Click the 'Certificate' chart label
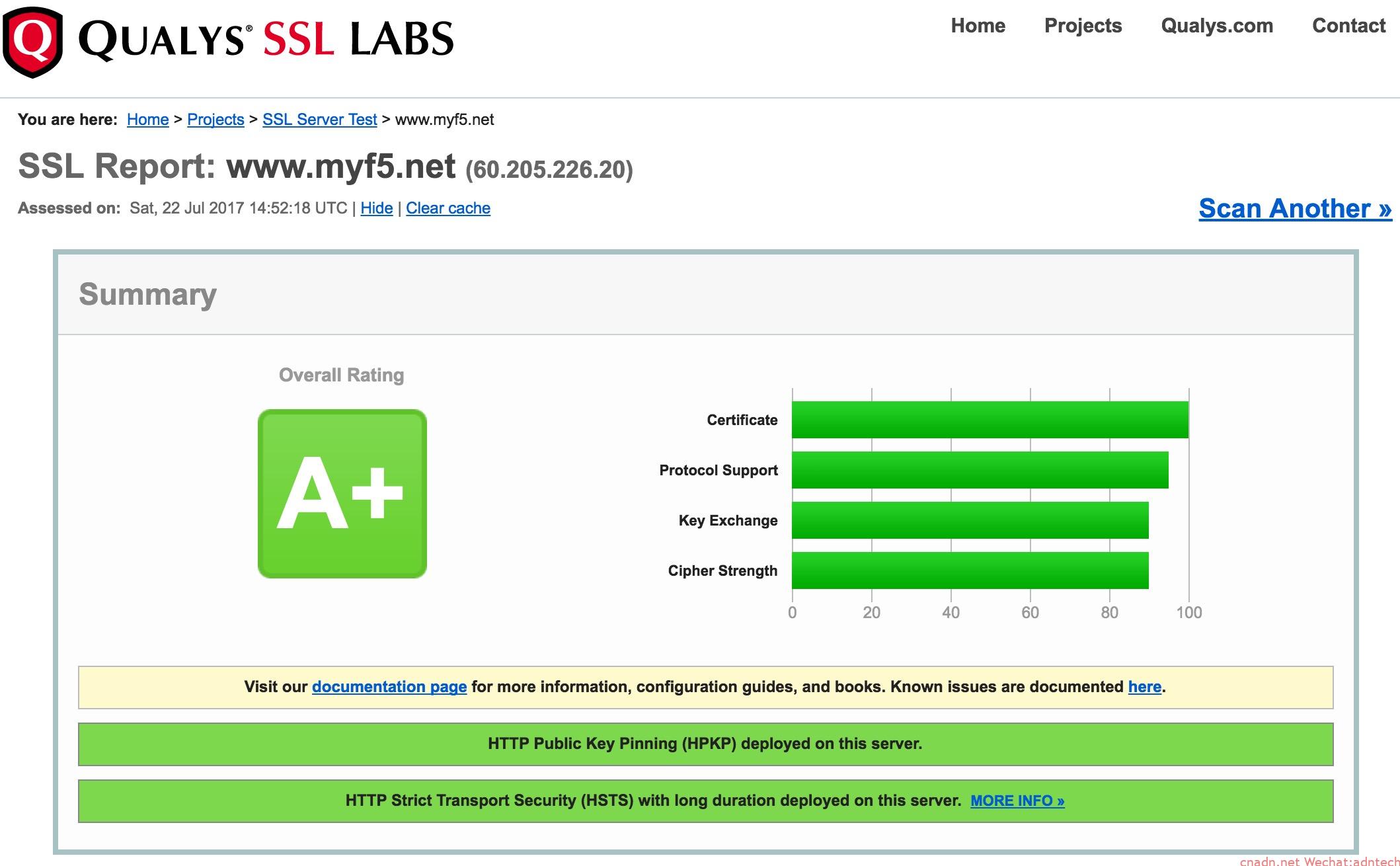Viewport: 1400px width, 866px height. click(742, 420)
